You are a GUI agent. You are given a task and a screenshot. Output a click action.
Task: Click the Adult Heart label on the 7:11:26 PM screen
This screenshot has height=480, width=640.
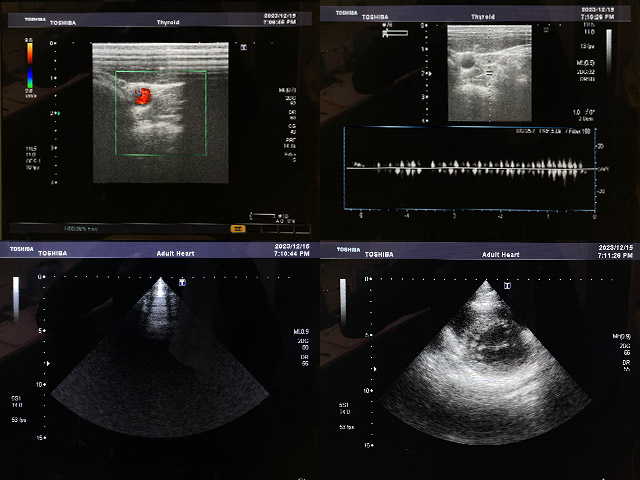(x=500, y=254)
